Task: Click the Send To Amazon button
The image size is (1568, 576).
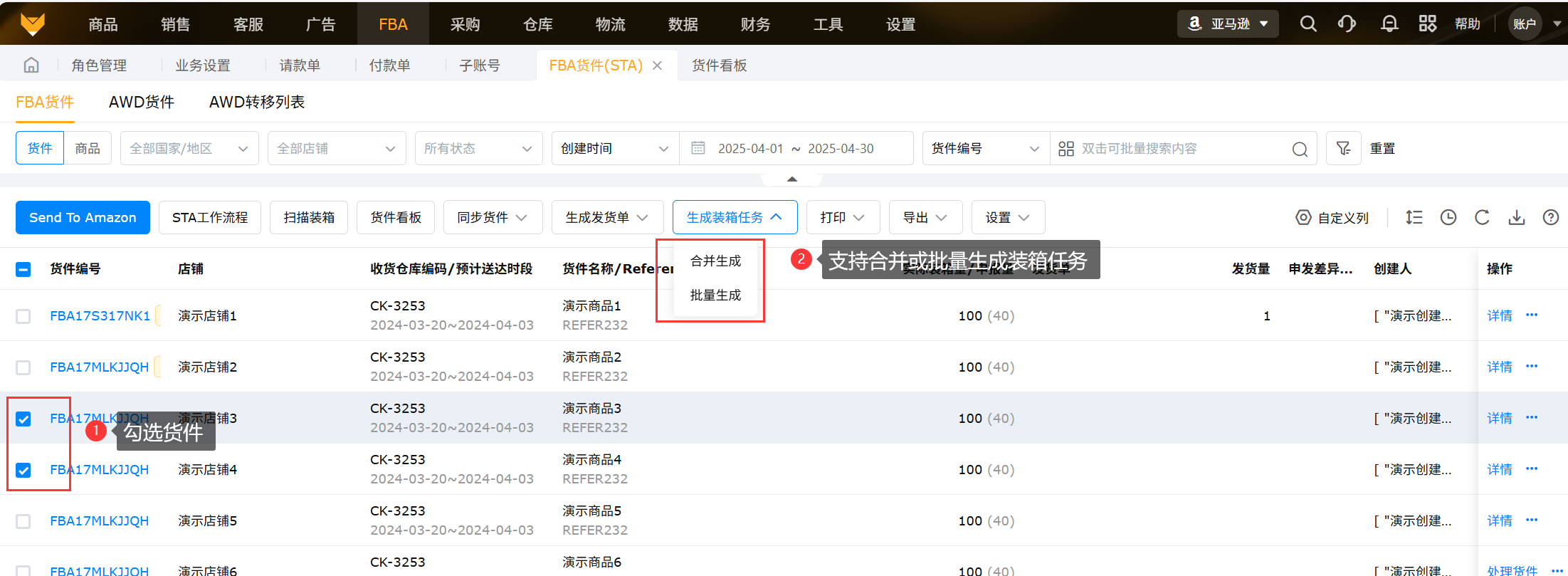Action: tap(83, 217)
